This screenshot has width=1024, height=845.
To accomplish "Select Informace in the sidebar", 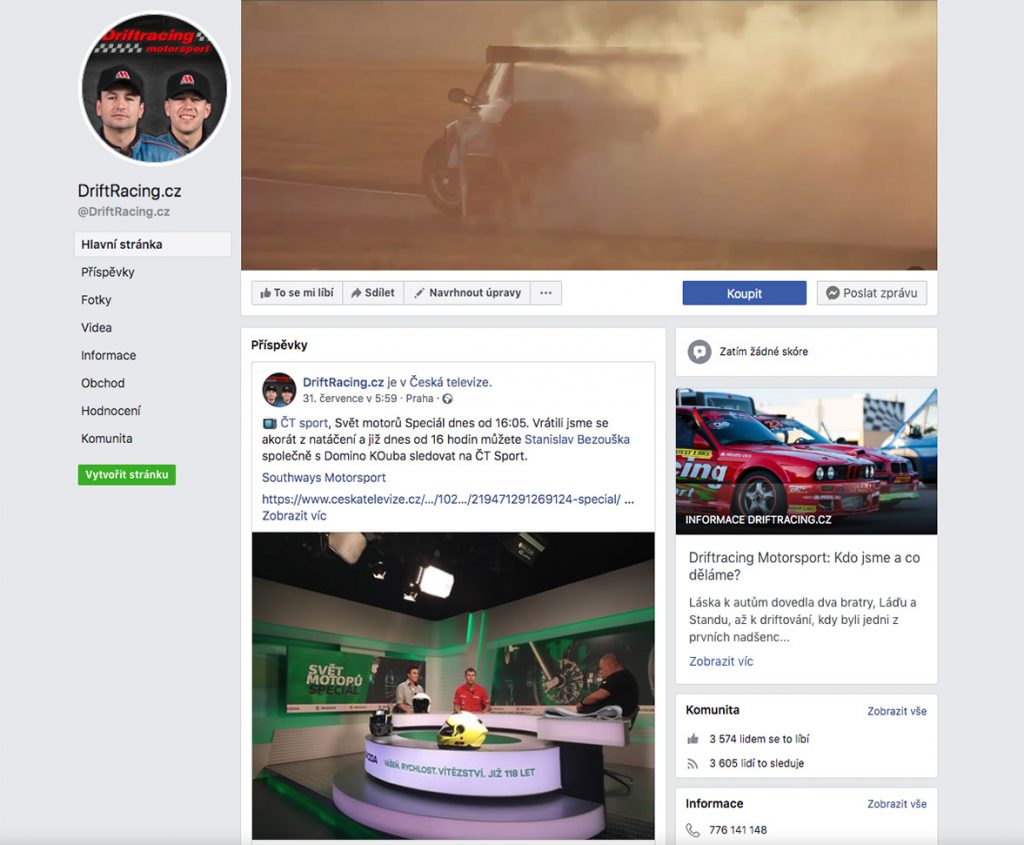I will click(x=108, y=355).
